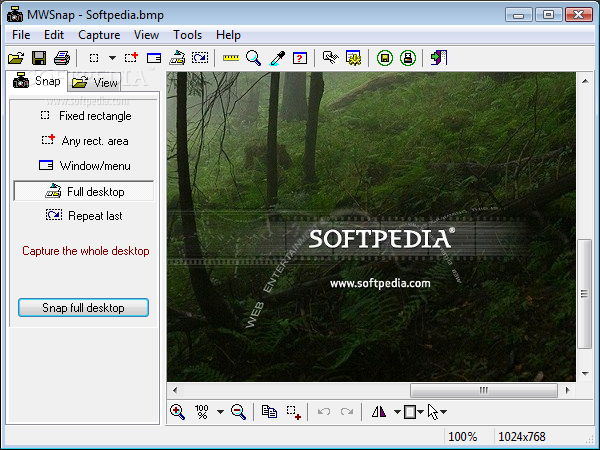Click the any rectangle area toolbar icon

[131, 58]
